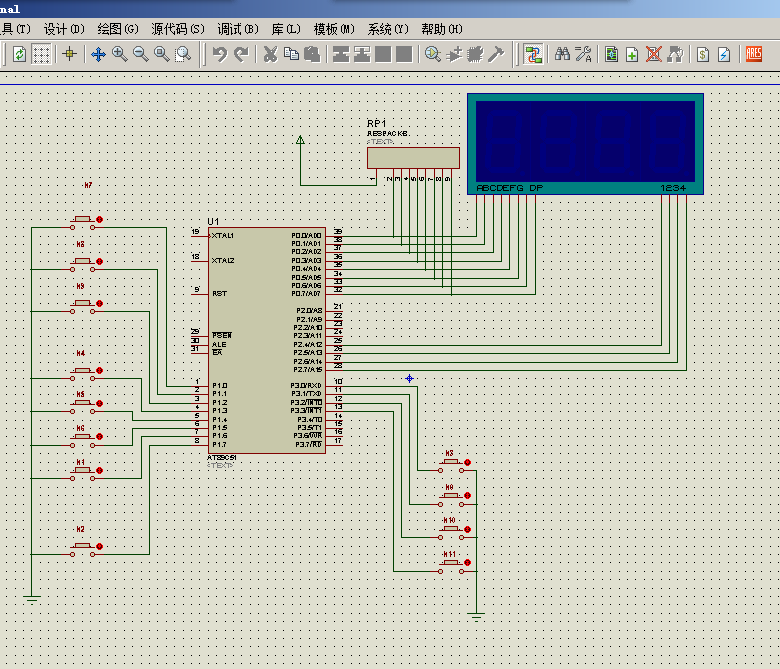Open the 设计(D) menu
The height and width of the screenshot is (669, 780).
pyautogui.click(x=64, y=29)
